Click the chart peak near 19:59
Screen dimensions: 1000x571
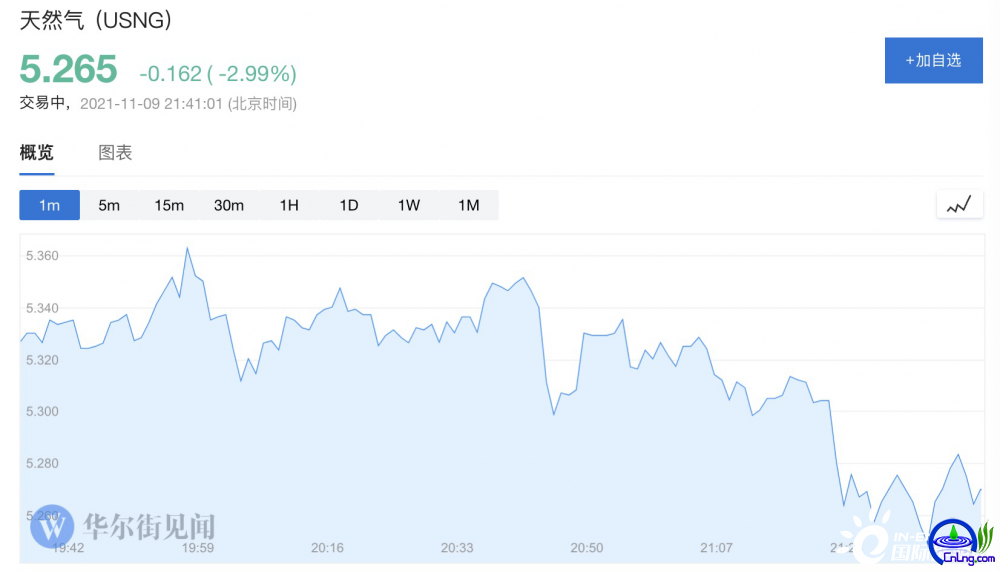pyautogui.click(x=188, y=248)
